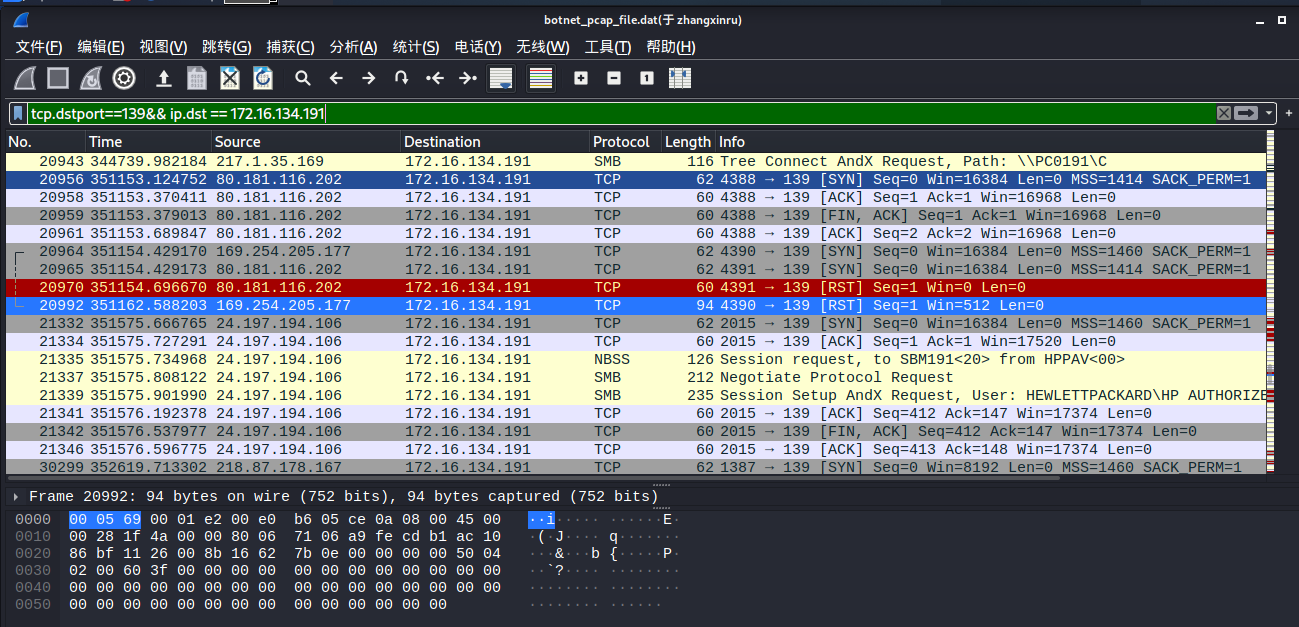Select packet 21339 Session Setup AndX

coord(635,395)
